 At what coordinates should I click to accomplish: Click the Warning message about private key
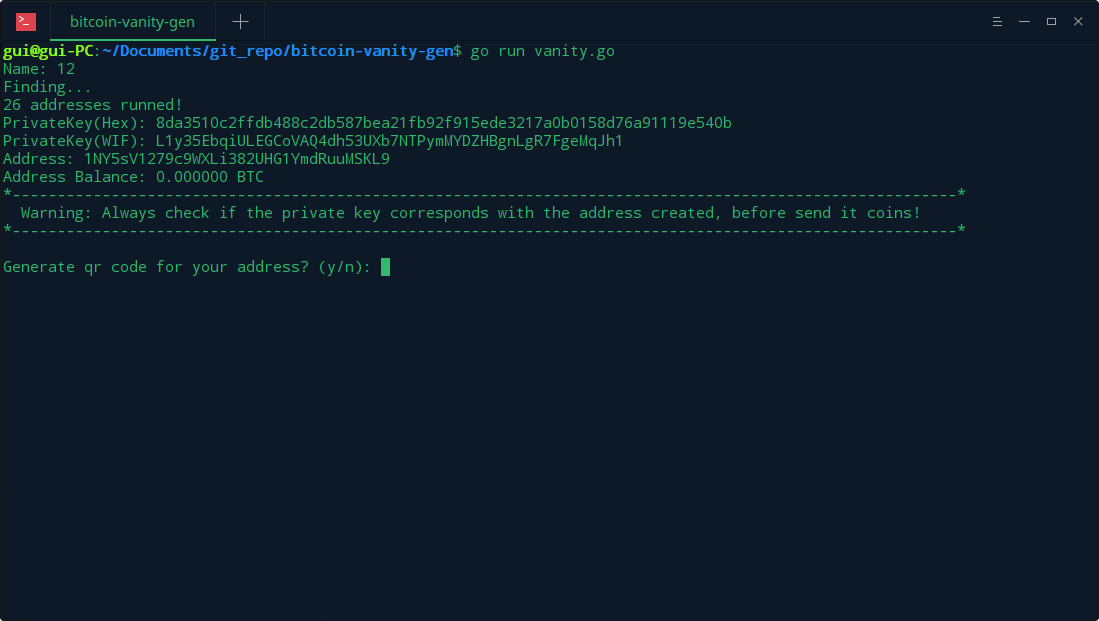(470, 213)
